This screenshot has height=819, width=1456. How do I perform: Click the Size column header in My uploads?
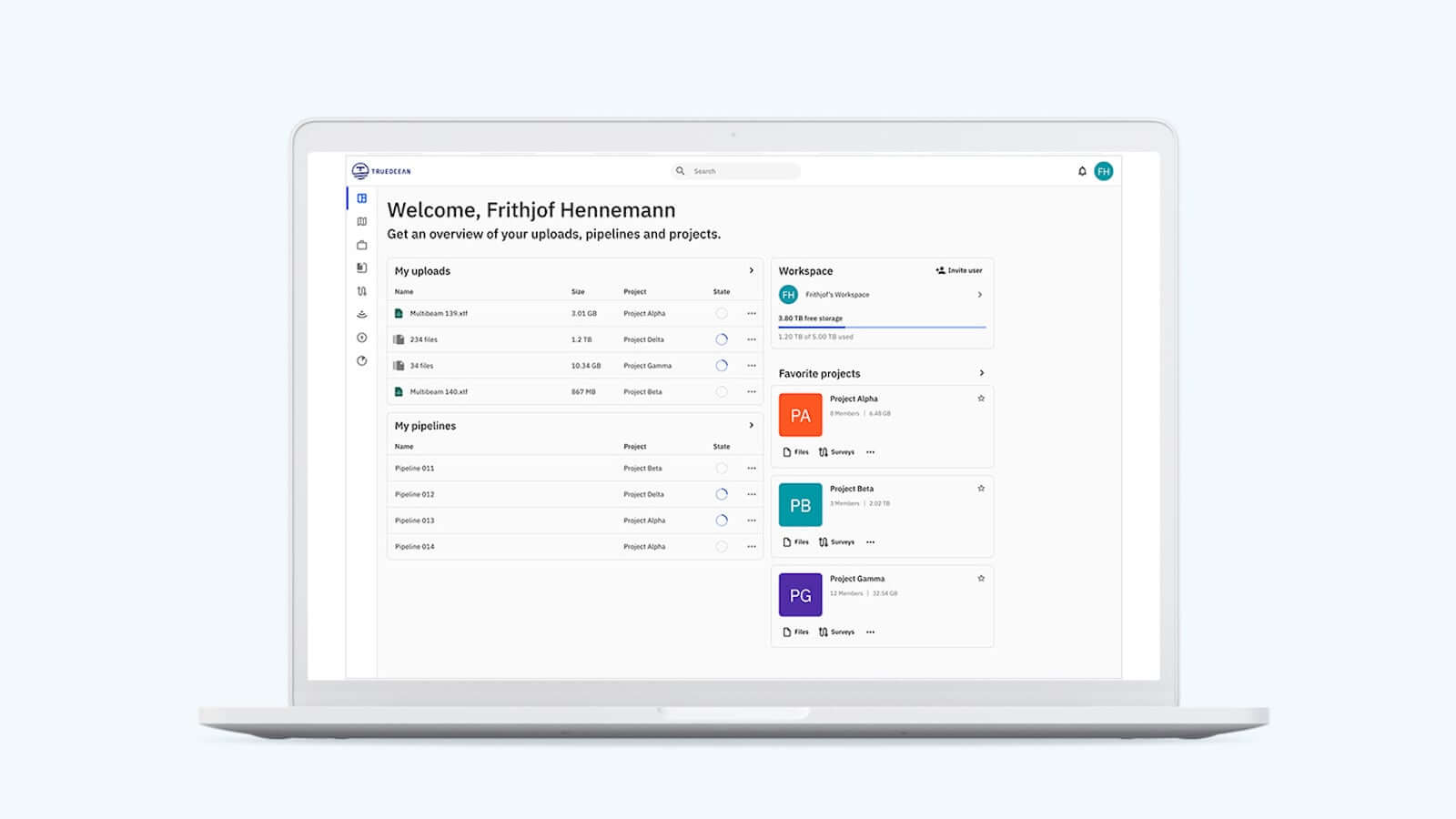578,292
